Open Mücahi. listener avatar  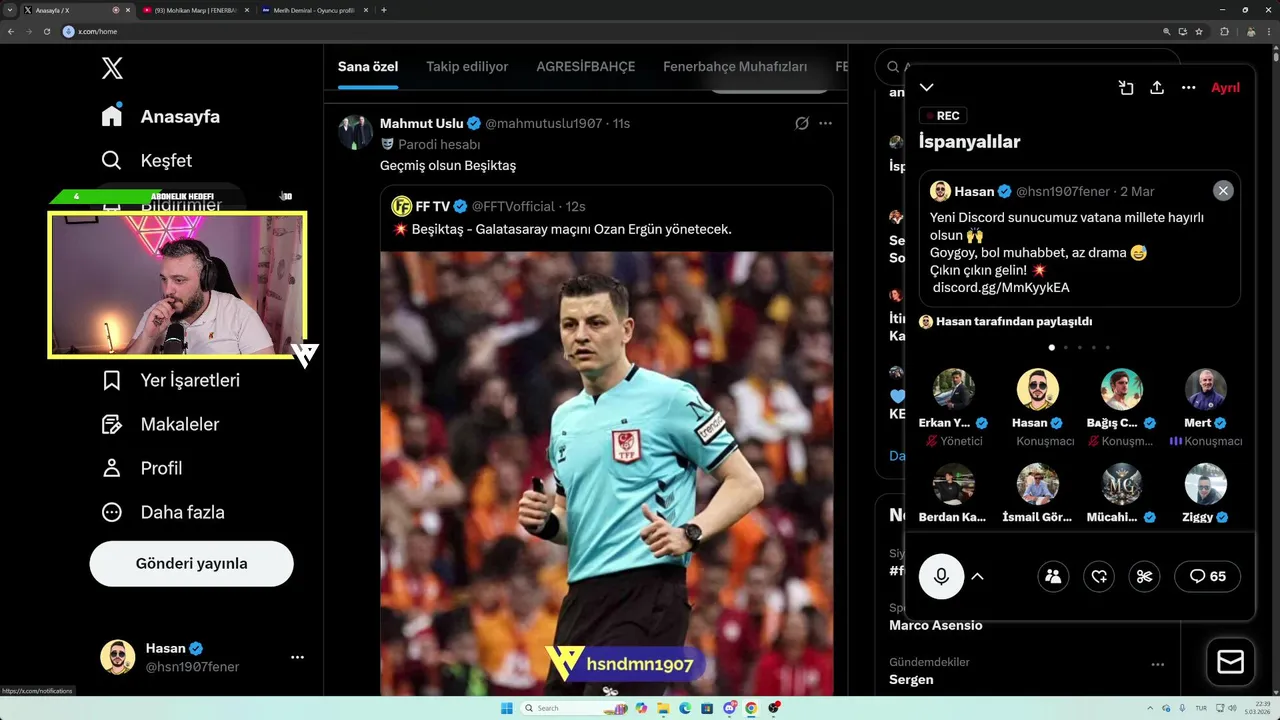pos(1121,484)
